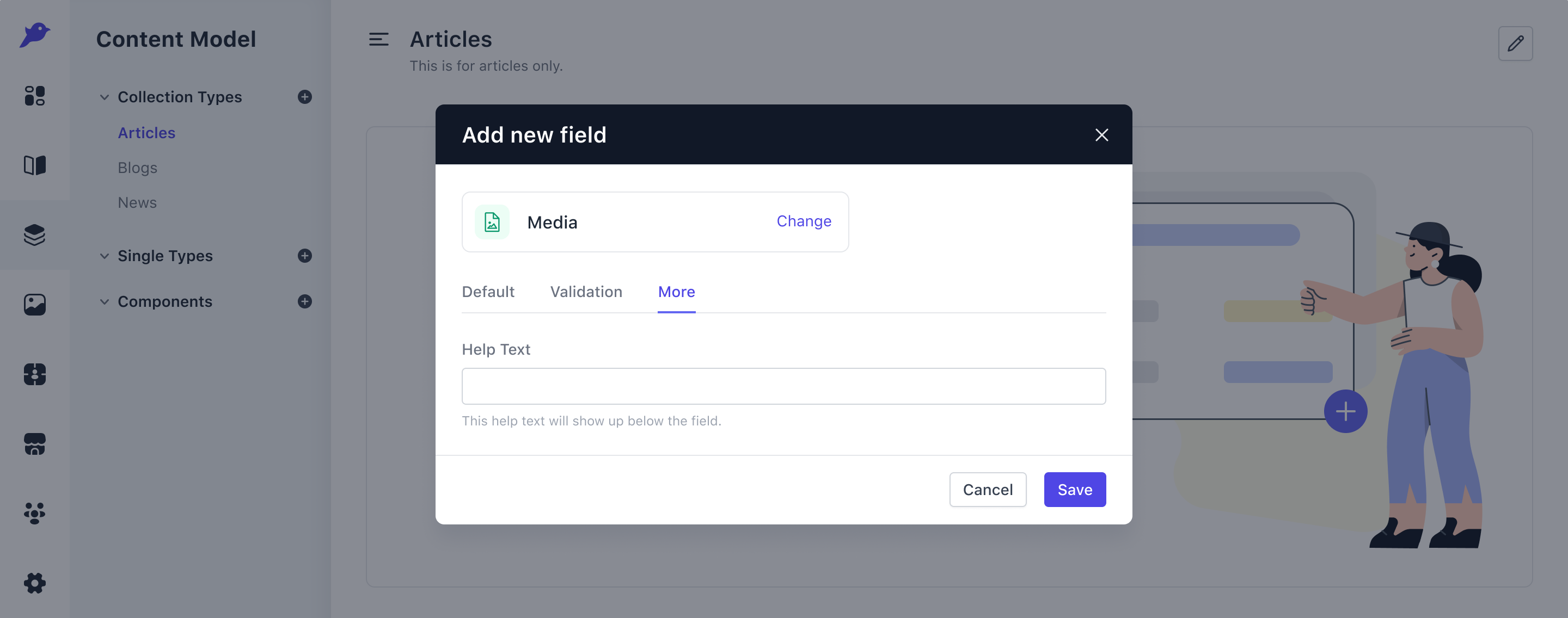The width and height of the screenshot is (1568, 618).
Task: Open the News collection type
Action: coord(138,202)
